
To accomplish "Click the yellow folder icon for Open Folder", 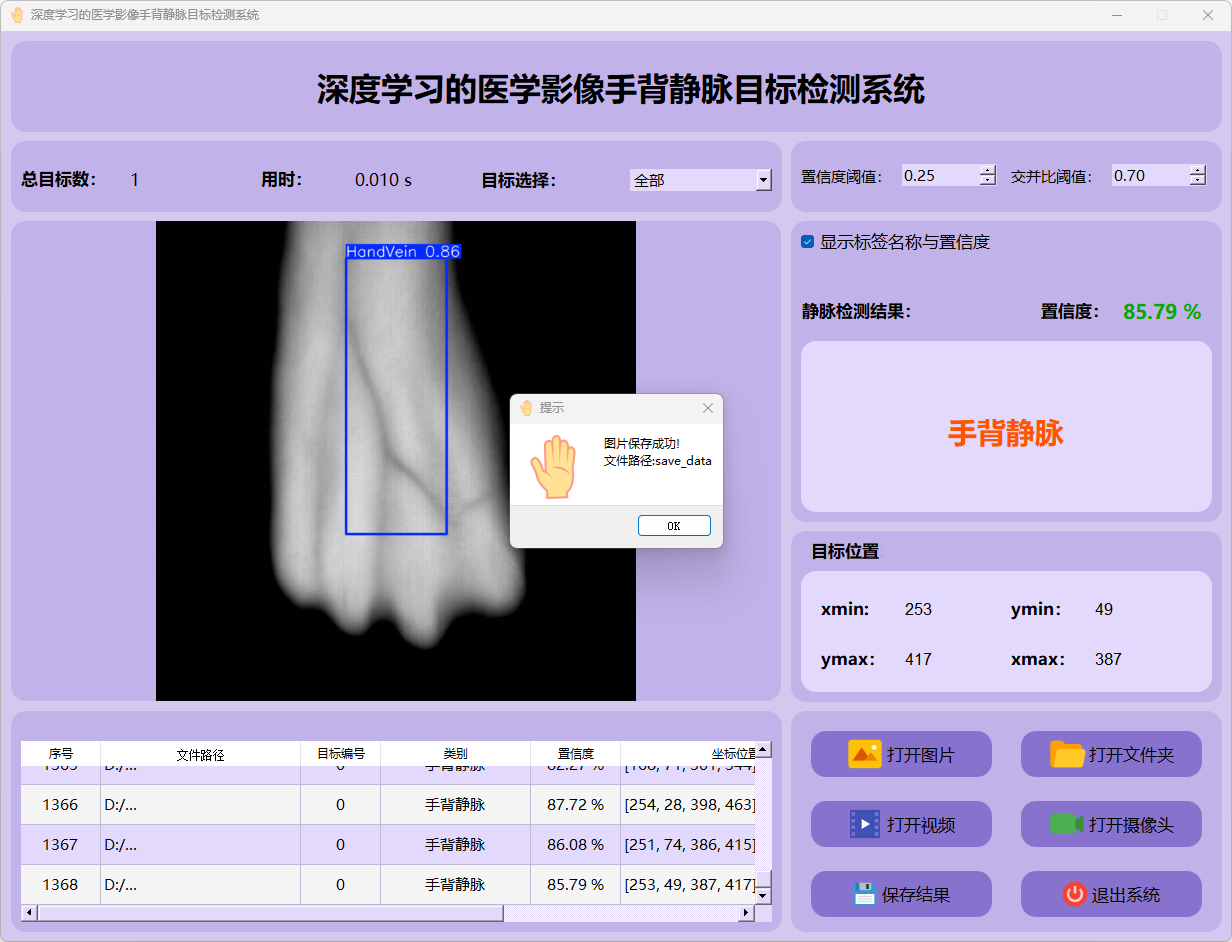I will coord(1067,754).
